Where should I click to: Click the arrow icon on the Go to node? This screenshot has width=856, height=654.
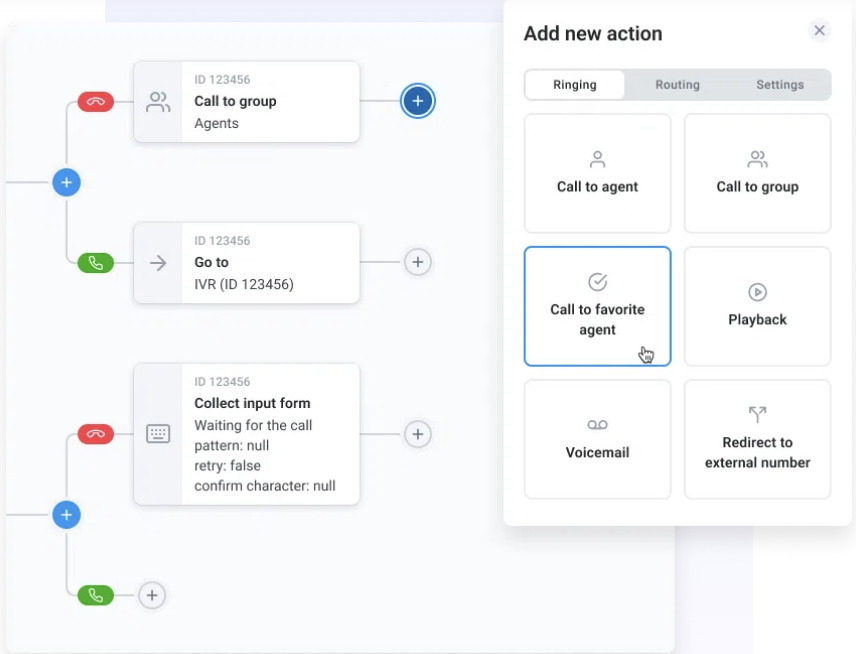(x=158, y=262)
